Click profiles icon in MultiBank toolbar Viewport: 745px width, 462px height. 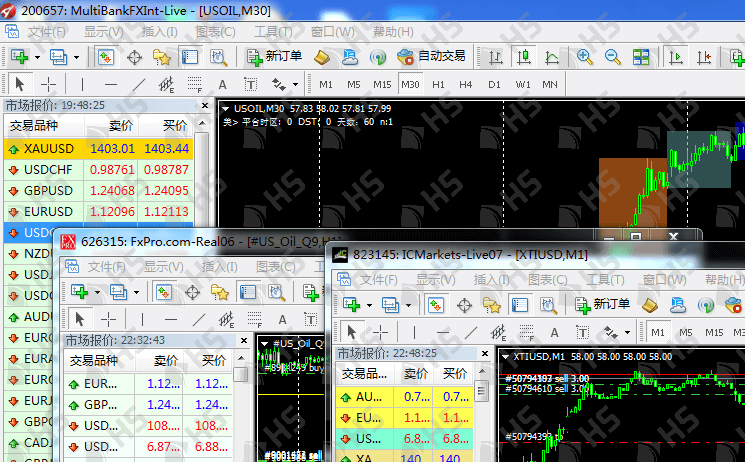pos(58,57)
